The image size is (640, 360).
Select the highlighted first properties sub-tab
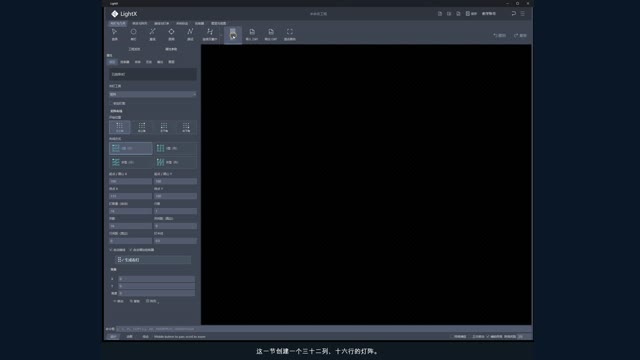112,62
